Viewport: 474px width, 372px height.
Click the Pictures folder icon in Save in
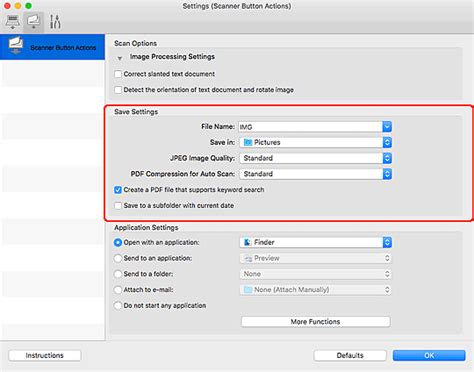point(248,142)
